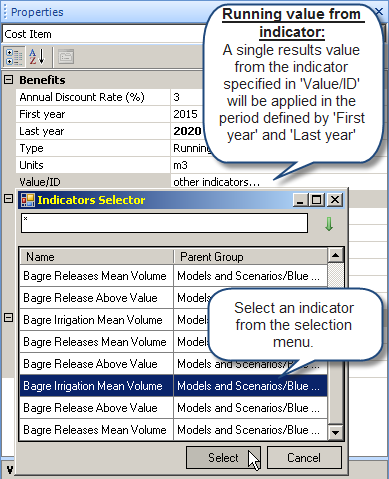Select the first Bagre Releases Mean Volume row
This screenshot has width=389, height=479.
173,276
